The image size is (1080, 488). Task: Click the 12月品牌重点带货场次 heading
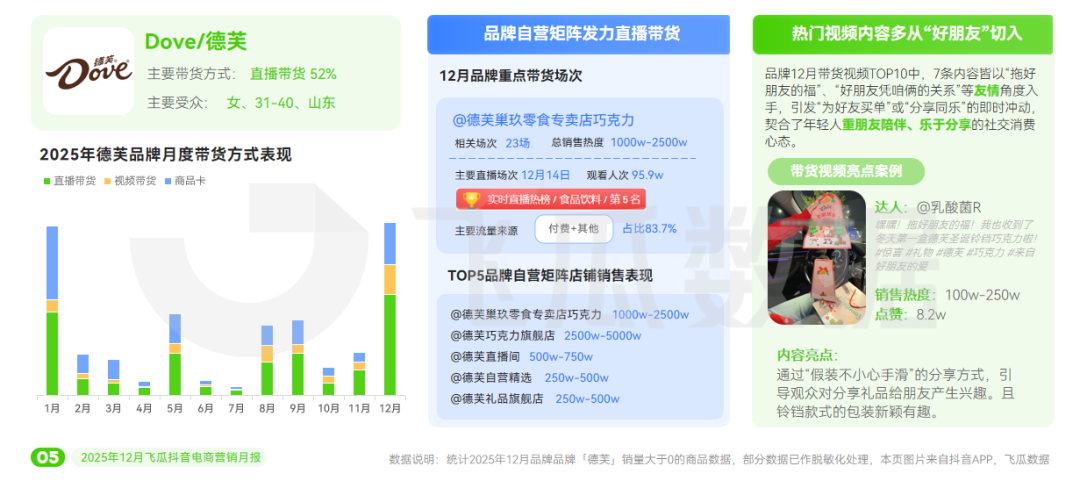pos(511,76)
